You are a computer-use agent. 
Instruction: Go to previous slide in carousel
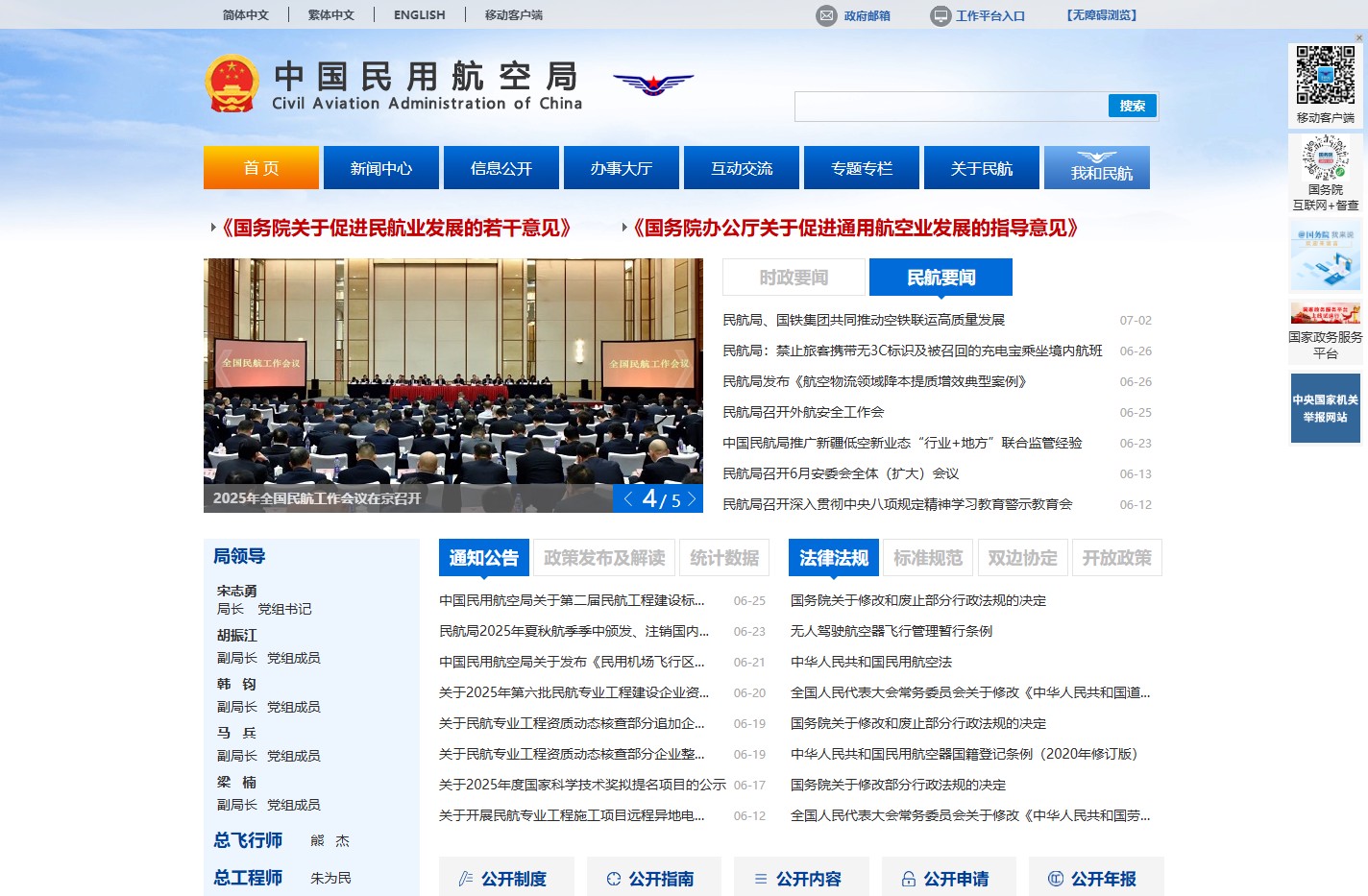[x=628, y=498]
